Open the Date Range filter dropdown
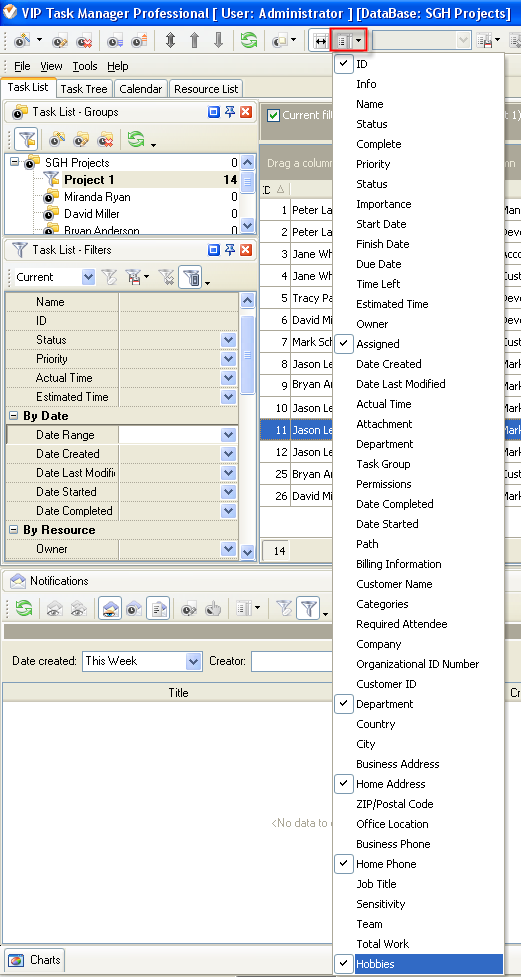The height and width of the screenshot is (977, 521). pyautogui.click(x=228, y=435)
